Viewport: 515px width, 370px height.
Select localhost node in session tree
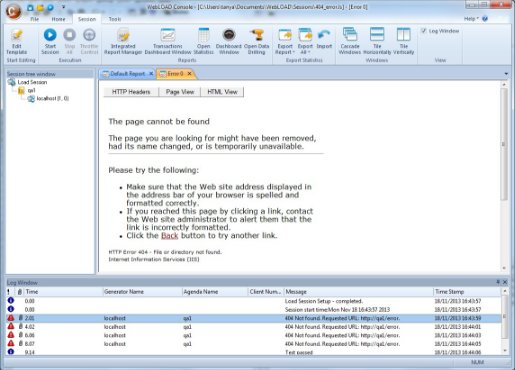pyautogui.click(x=52, y=98)
